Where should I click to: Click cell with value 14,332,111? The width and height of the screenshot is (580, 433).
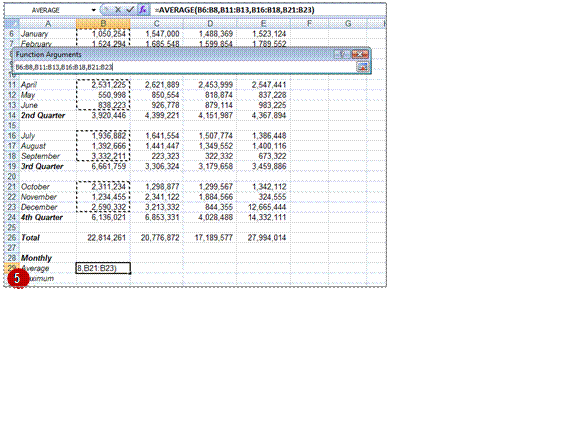click(x=263, y=217)
